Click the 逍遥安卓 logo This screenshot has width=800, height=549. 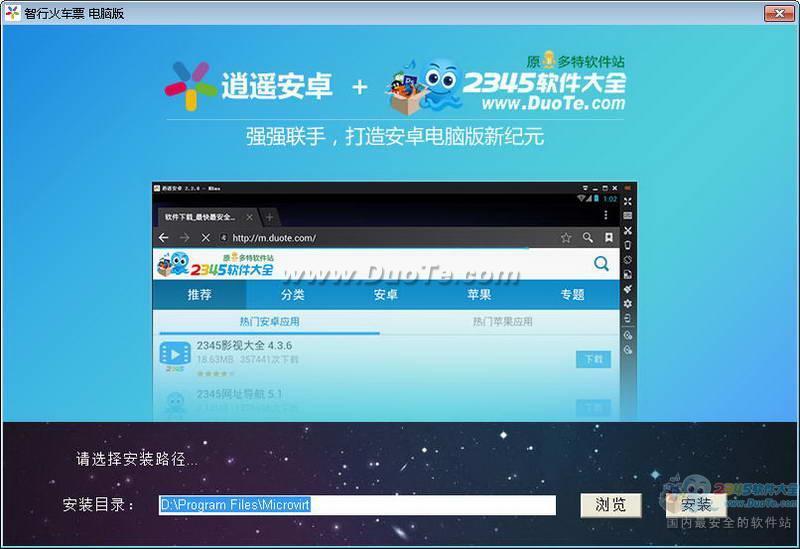click(x=249, y=87)
